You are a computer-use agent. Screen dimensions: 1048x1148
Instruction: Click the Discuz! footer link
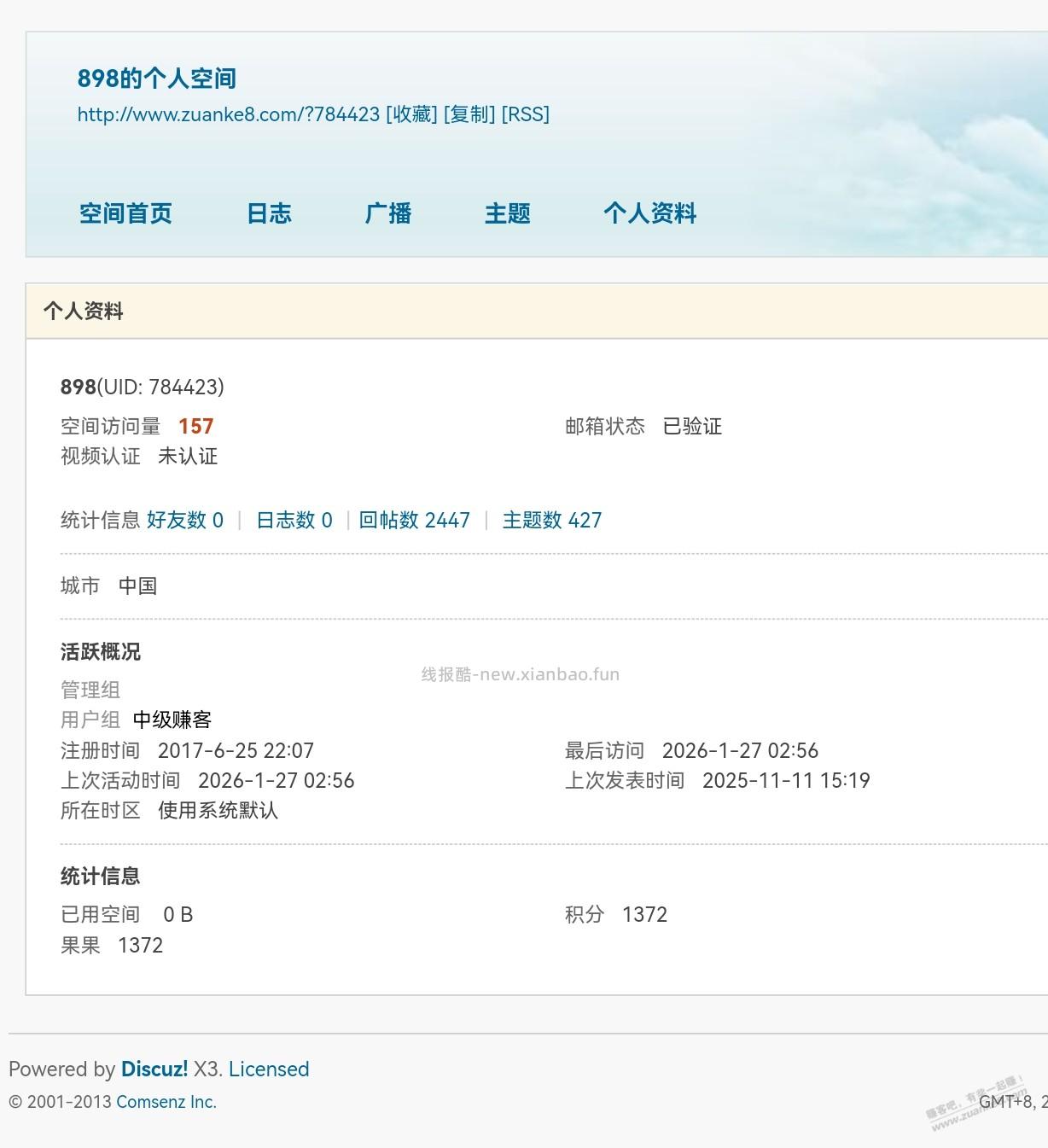click(x=154, y=1069)
